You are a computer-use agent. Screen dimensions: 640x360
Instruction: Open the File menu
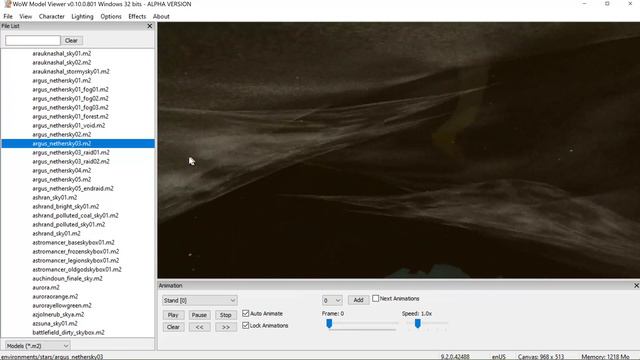click(x=8, y=16)
